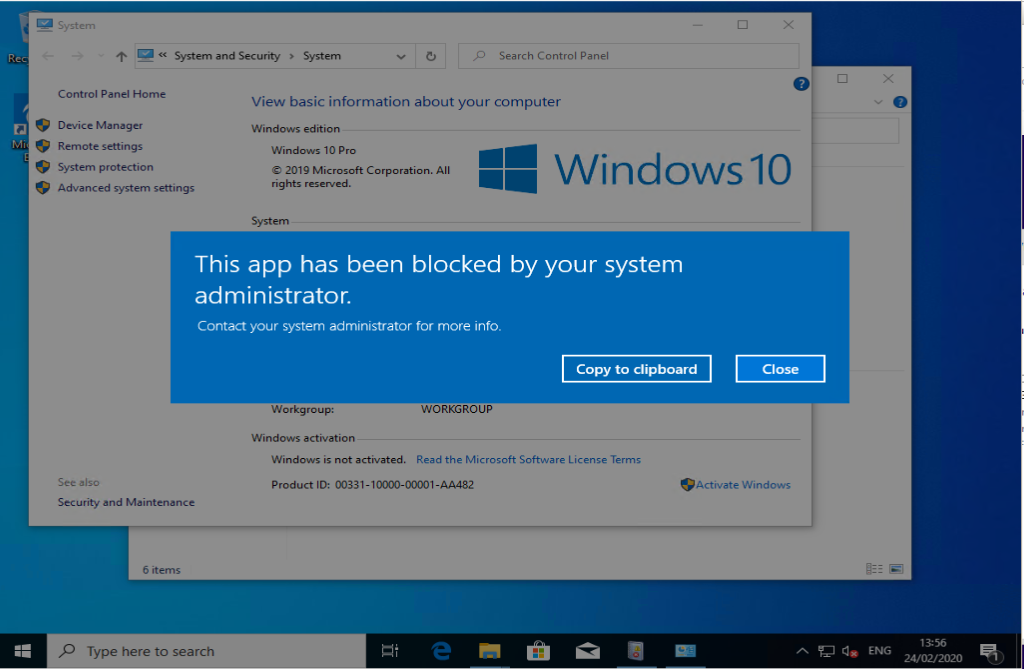The width and height of the screenshot is (1024, 669).
Task: Click the Activate Windows link
Action: (743, 485)
